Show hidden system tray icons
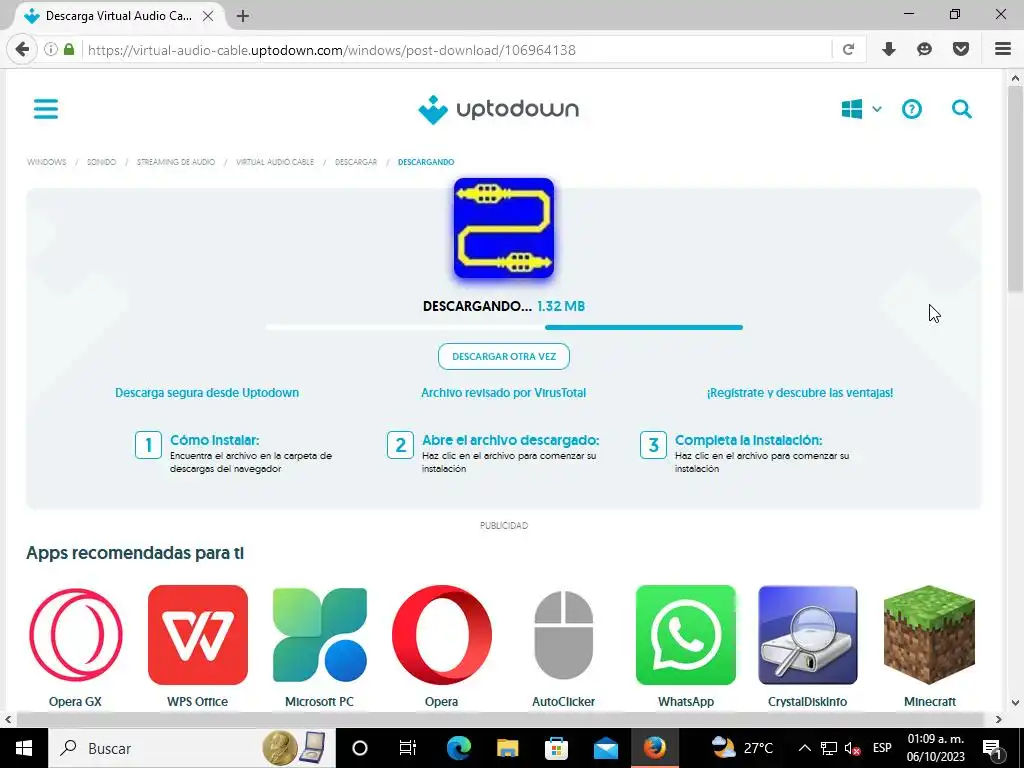The image size is (1024, 768). [x=805, y=748]
